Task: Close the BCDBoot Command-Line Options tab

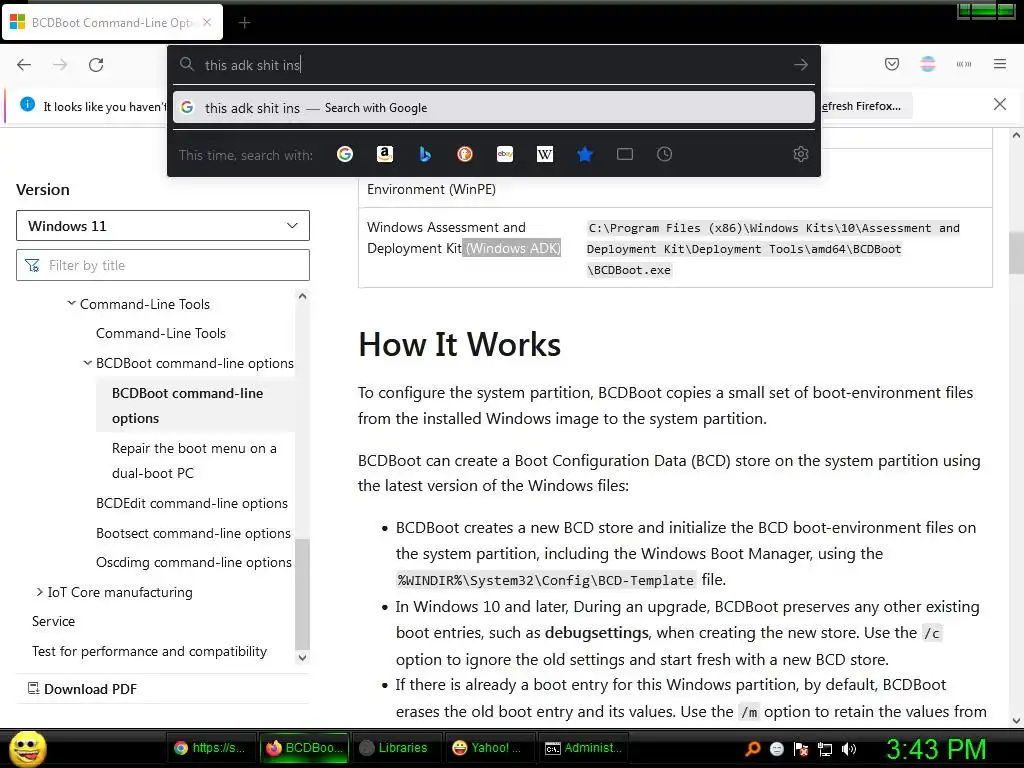Action: pyautogui.click(x=207, y=22)
